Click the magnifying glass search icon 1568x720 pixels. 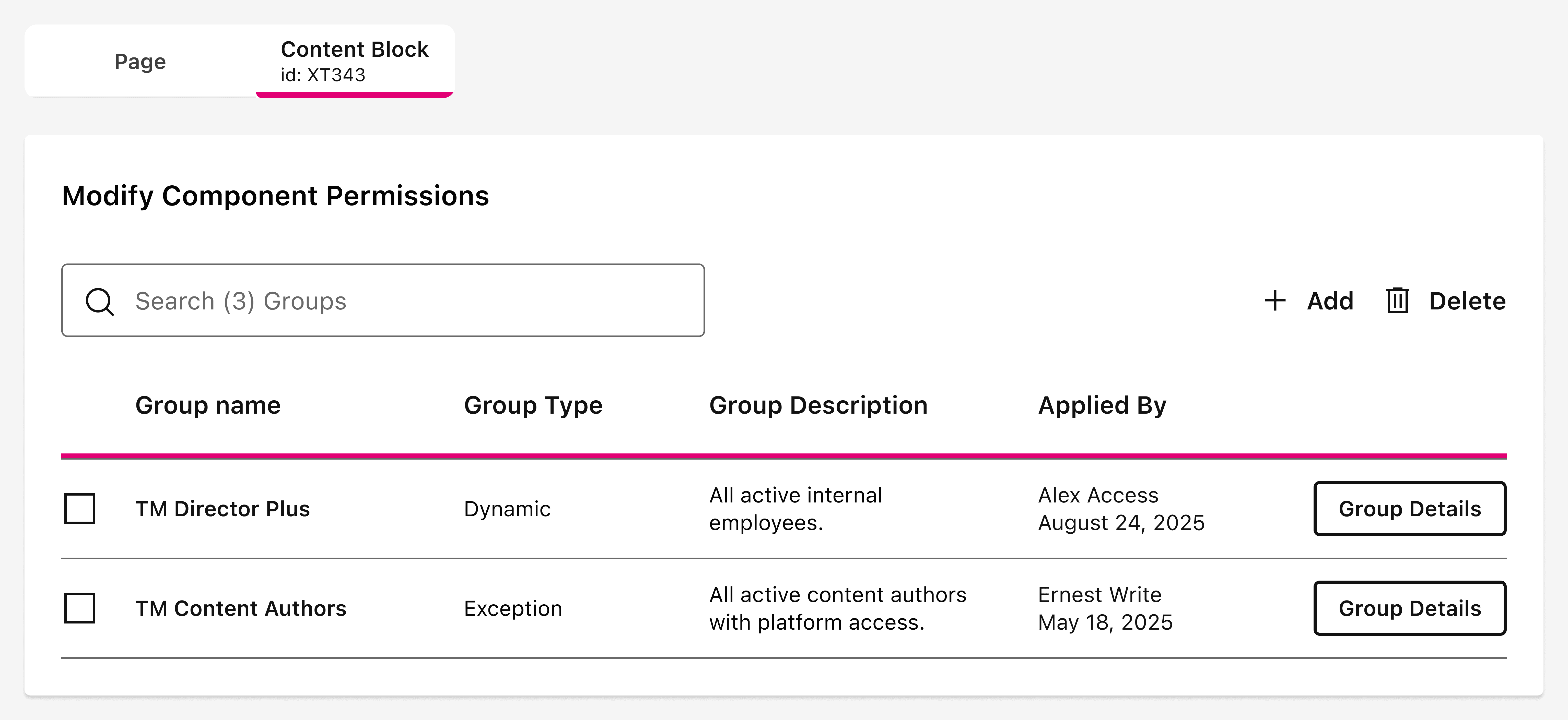(x=99, y=301)
